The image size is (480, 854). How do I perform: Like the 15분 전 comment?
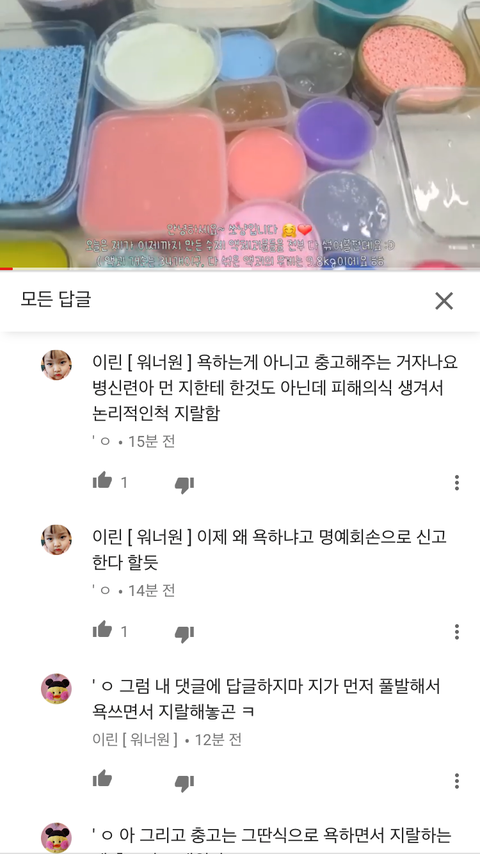(x=102, y=481)
